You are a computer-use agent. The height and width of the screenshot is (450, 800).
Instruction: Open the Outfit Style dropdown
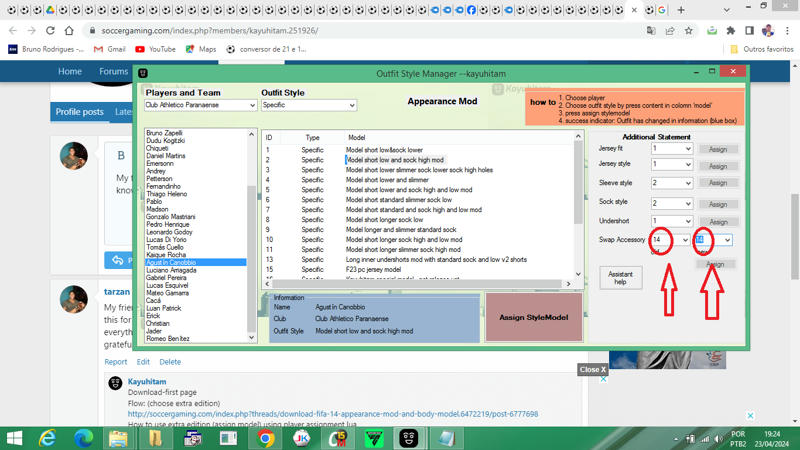351,105
